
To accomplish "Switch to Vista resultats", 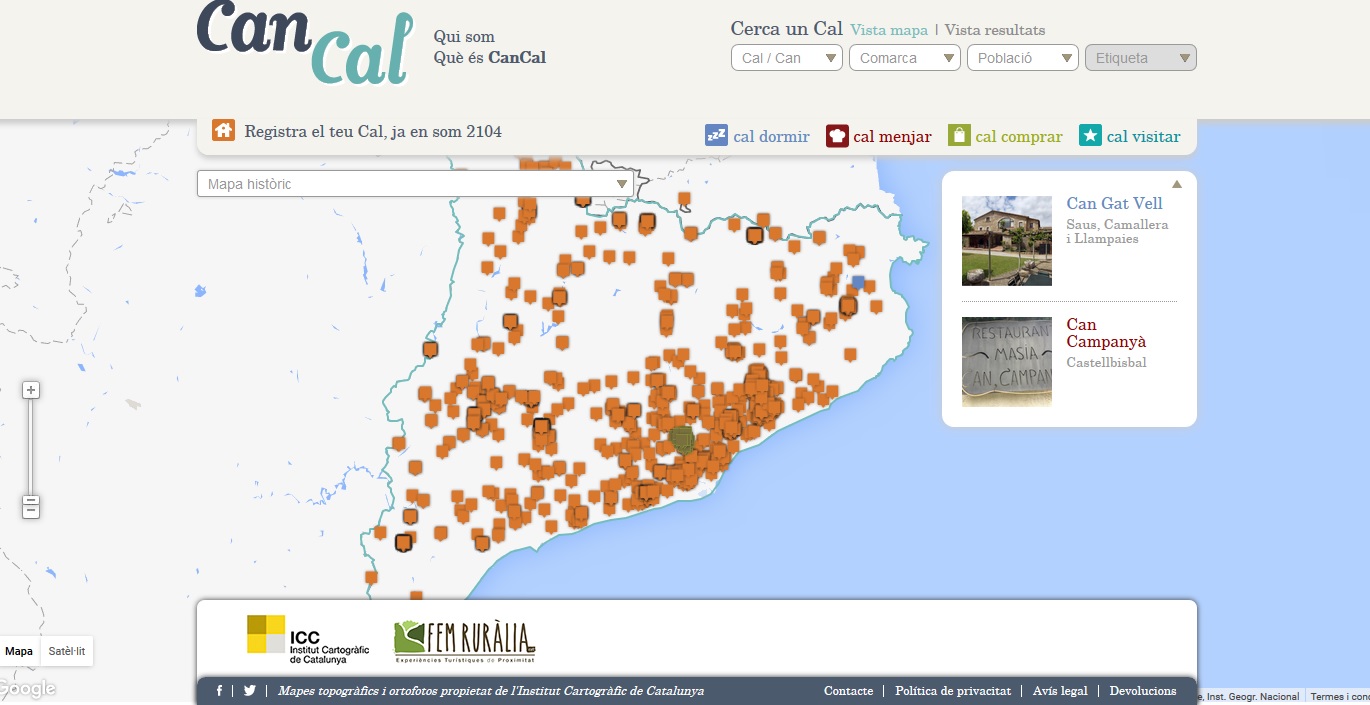I will 995,30.
